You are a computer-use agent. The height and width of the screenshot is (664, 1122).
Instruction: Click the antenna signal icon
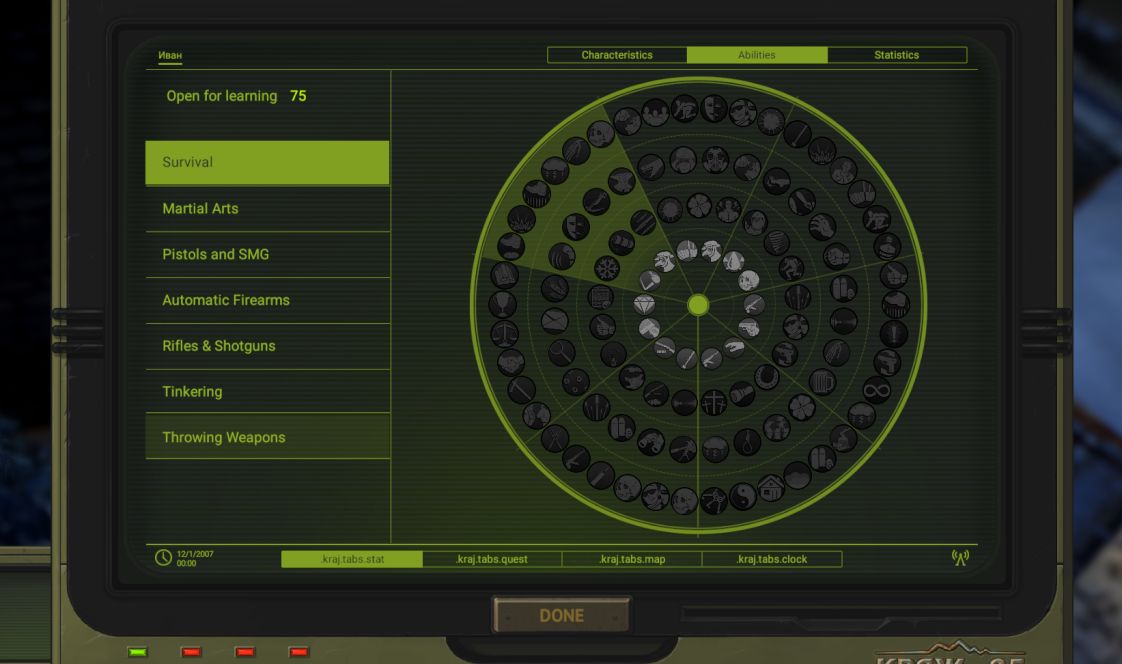click(960, 558)
